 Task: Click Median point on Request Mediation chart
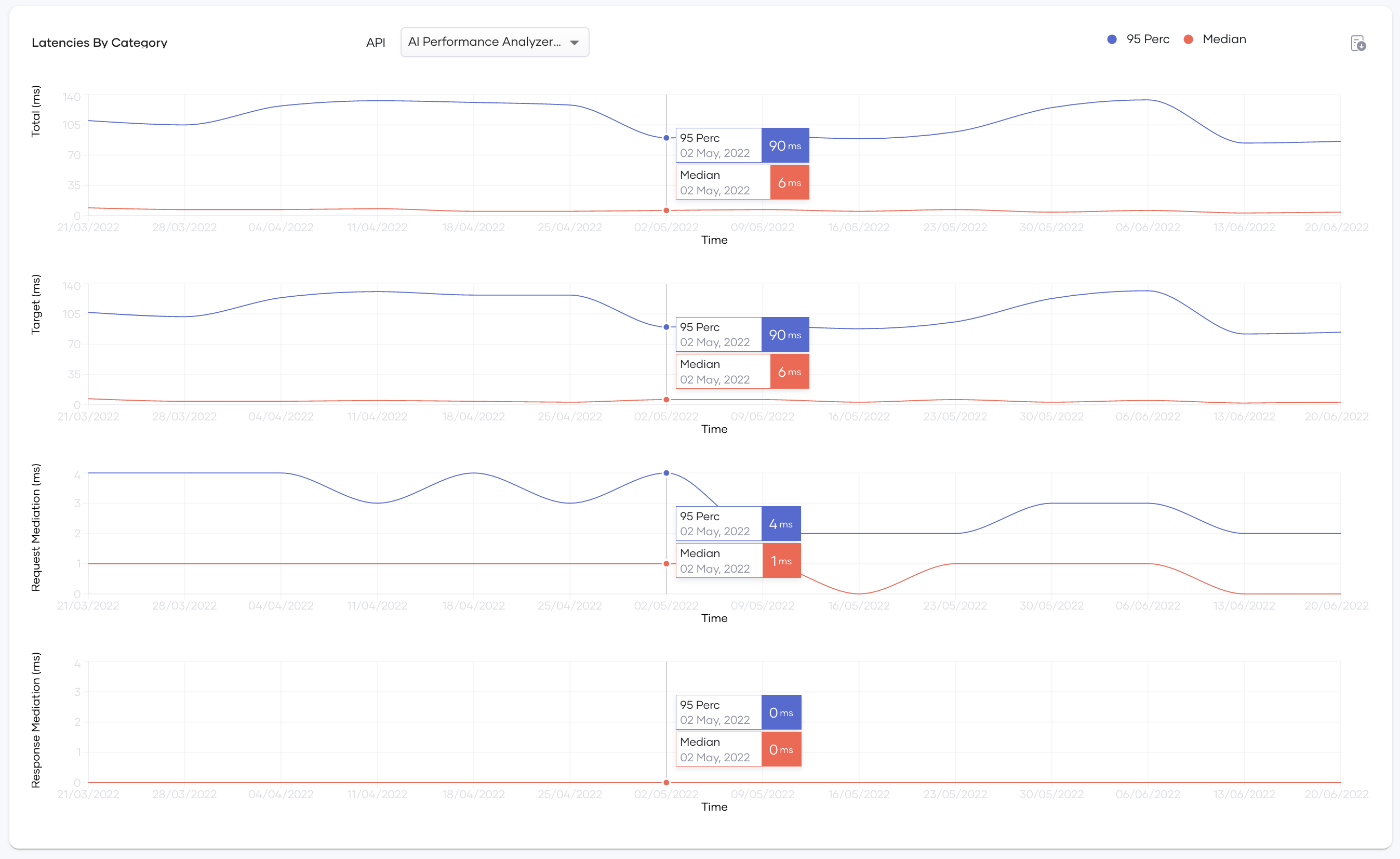[666, 564]
